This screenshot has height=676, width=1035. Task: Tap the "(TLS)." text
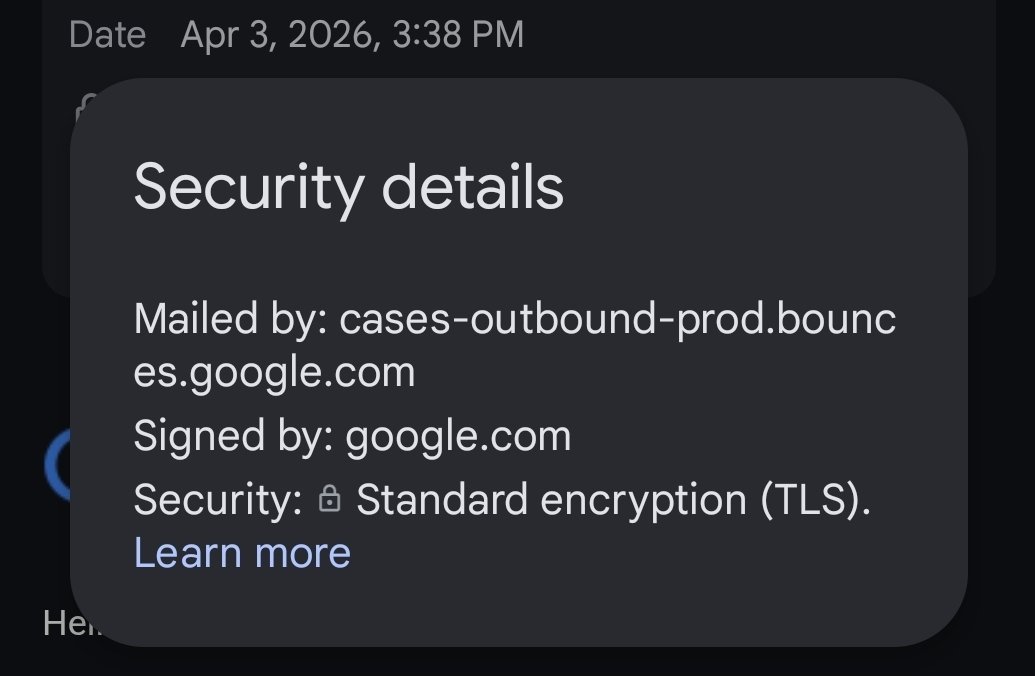[815, 500]
